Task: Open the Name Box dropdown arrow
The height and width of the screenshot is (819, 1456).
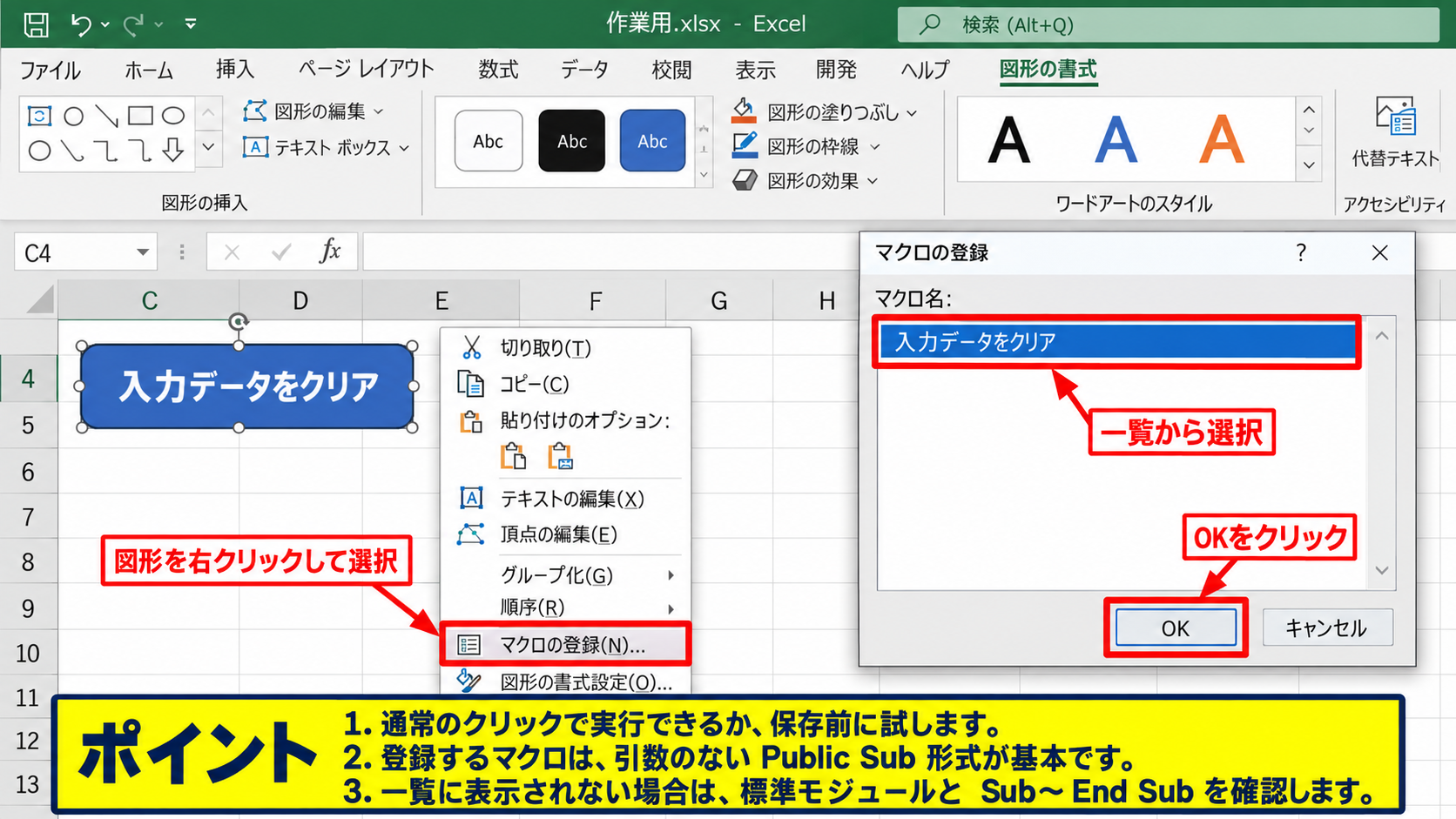Action: (x=142, y=252)
